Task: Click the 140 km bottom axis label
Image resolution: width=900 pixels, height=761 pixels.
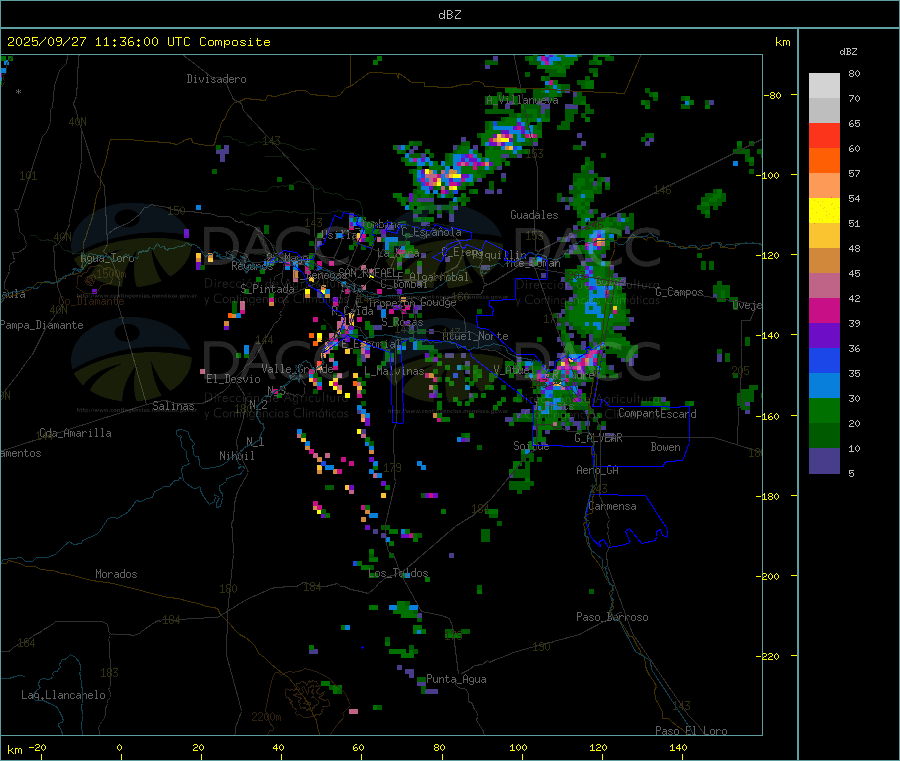Action: [x=678, y=748]
